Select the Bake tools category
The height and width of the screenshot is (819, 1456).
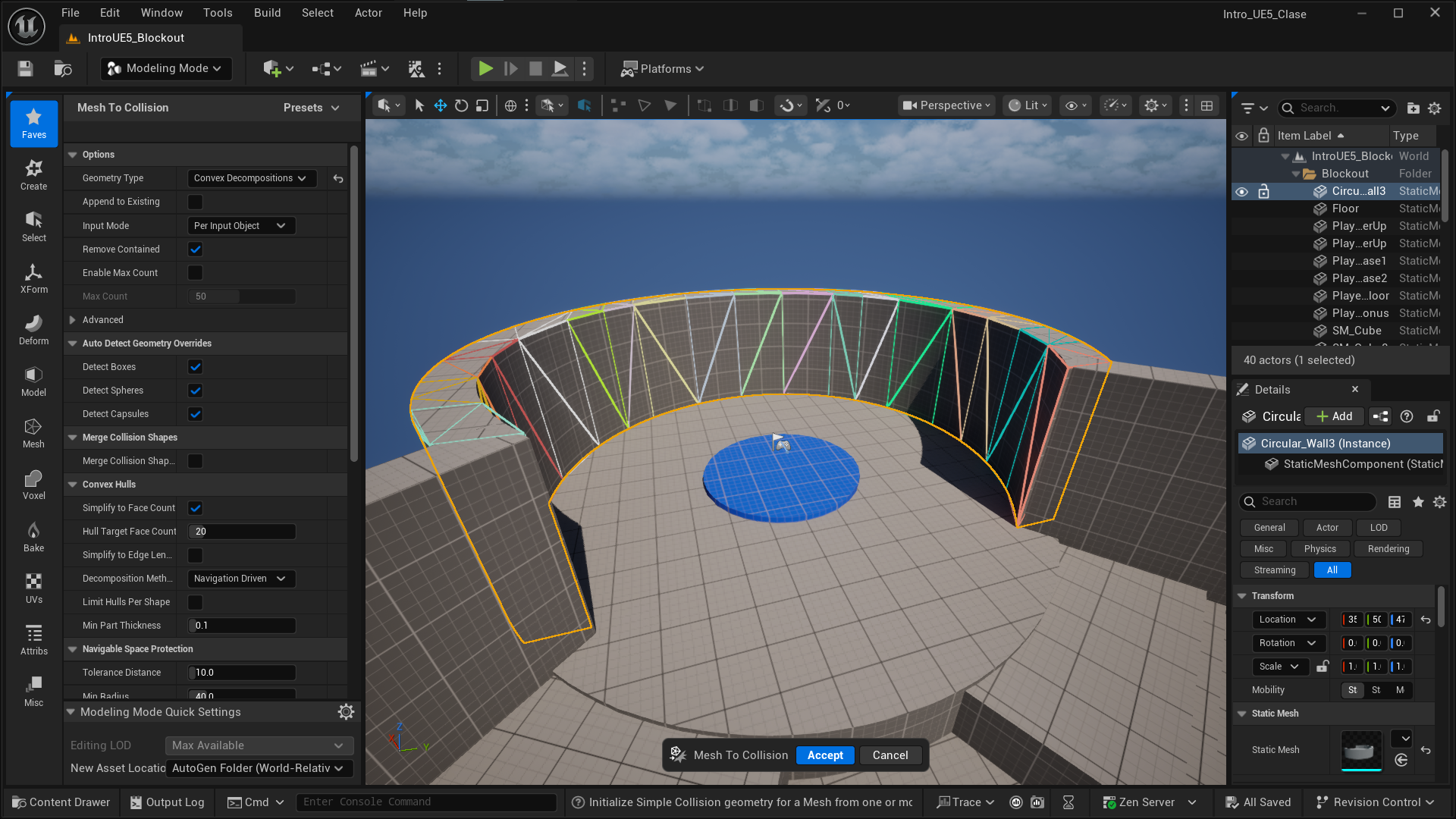coord(33,537)
